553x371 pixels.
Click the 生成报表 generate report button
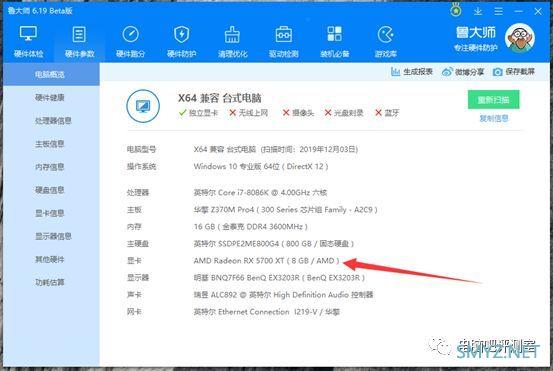point(412,72)
